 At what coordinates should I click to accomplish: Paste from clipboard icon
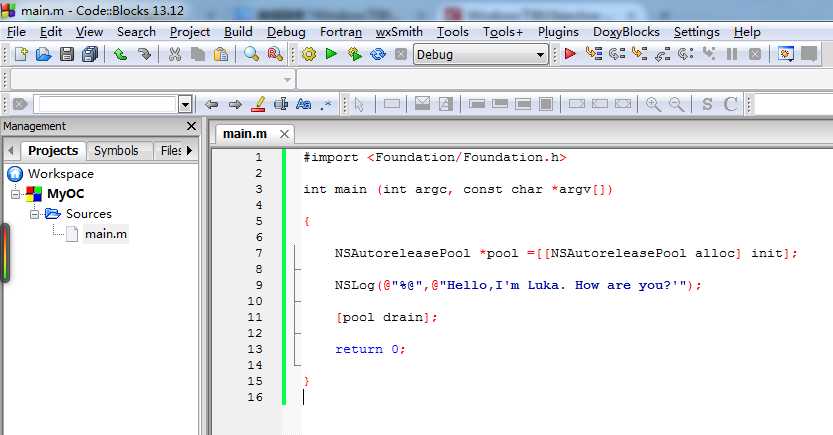coord(220,54)
